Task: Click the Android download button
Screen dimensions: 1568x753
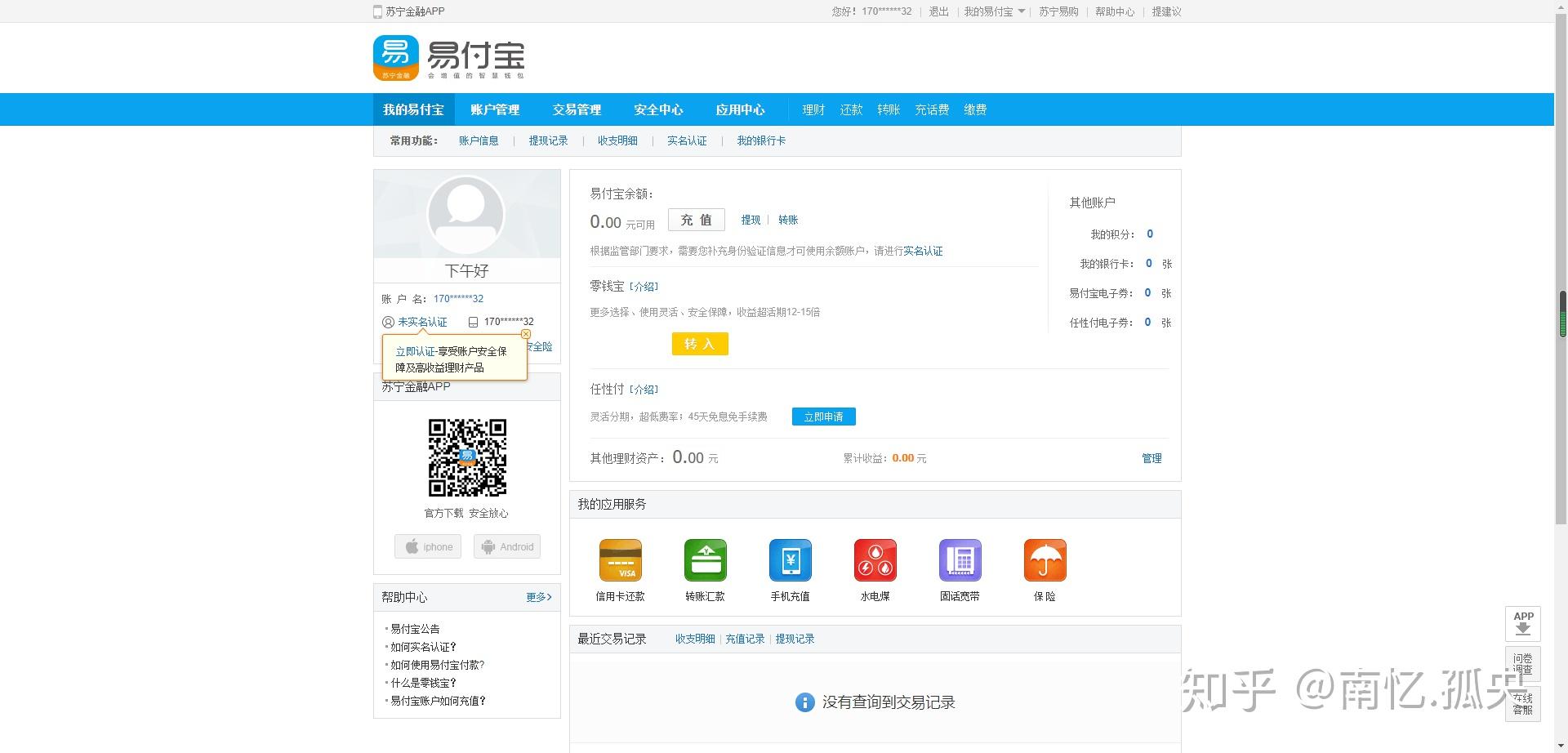Action: click(x=507, y=546)
